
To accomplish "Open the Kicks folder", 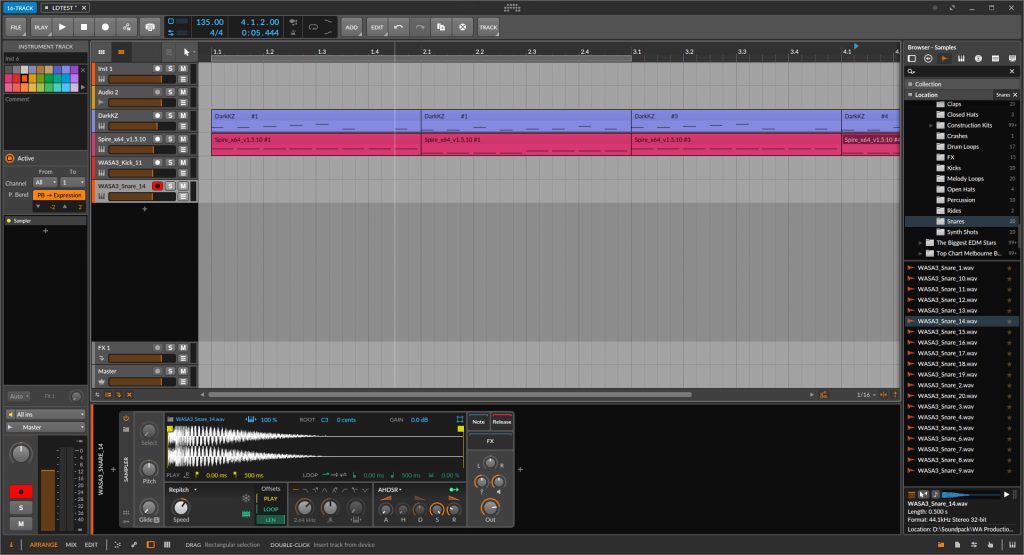I will click(x=953, y=168).
